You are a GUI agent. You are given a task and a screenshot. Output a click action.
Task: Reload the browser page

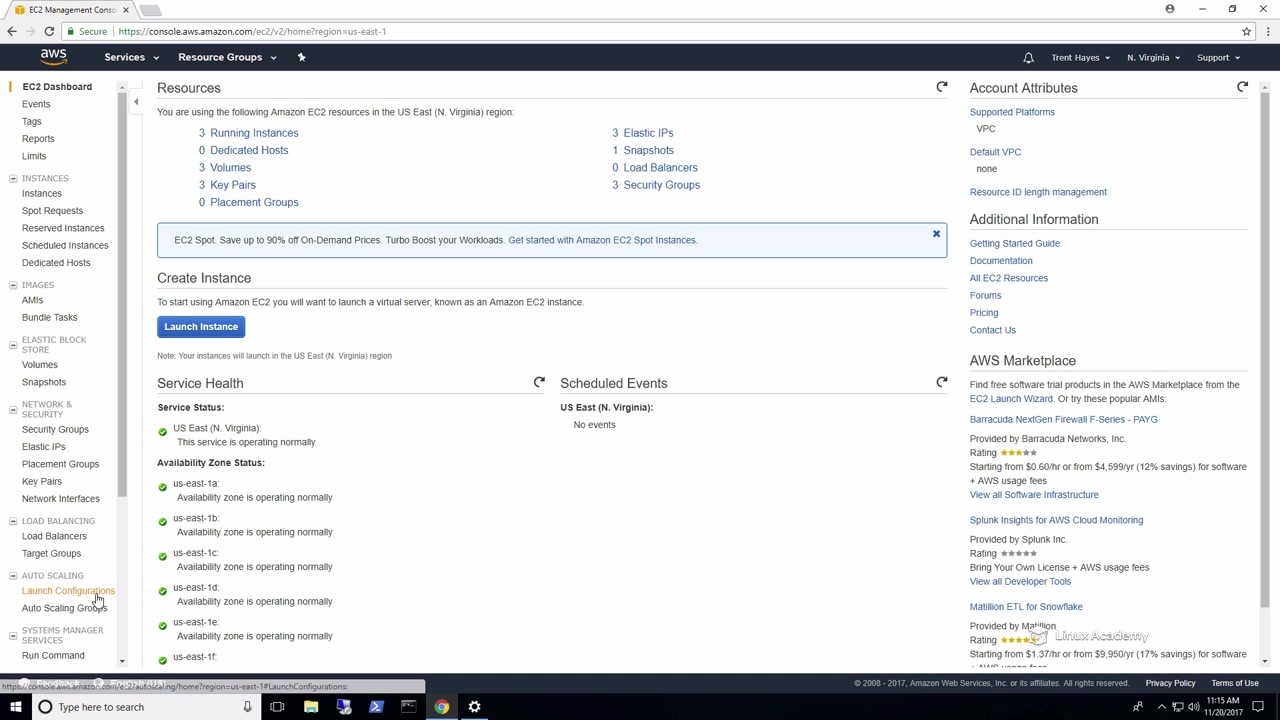coord(48,31)
